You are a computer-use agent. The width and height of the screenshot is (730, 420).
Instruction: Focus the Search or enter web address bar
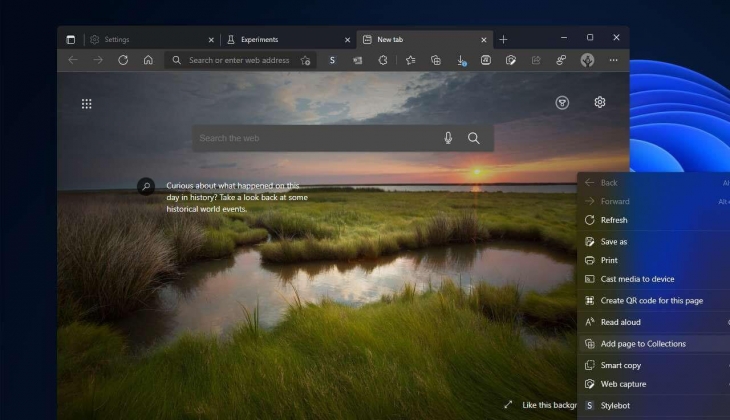(240, 60)
